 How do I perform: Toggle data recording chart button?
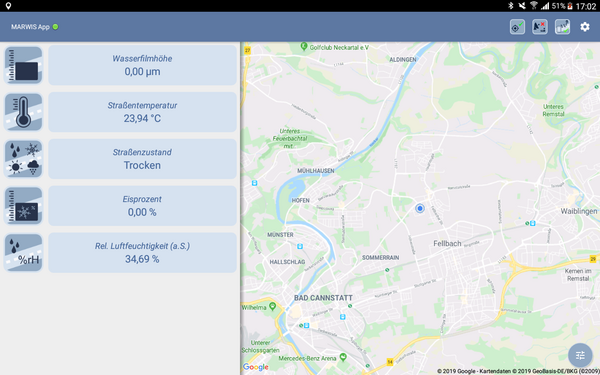point(562,27)
